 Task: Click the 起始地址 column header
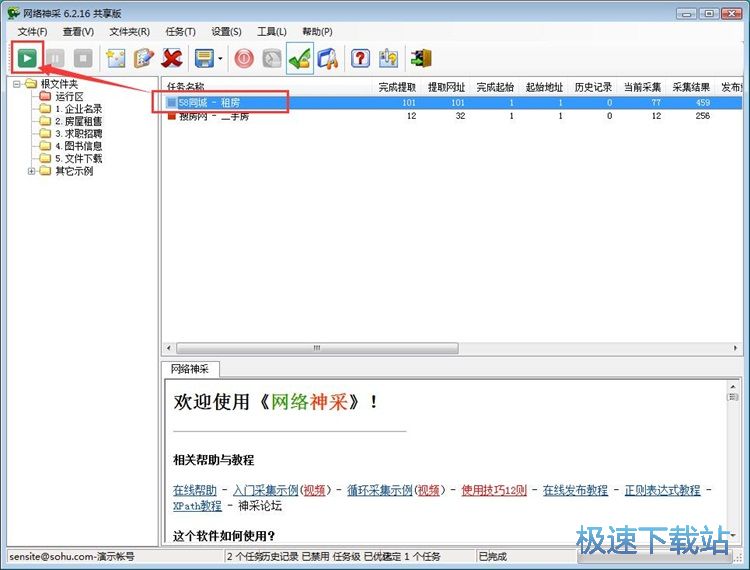[x=544, y=87]
